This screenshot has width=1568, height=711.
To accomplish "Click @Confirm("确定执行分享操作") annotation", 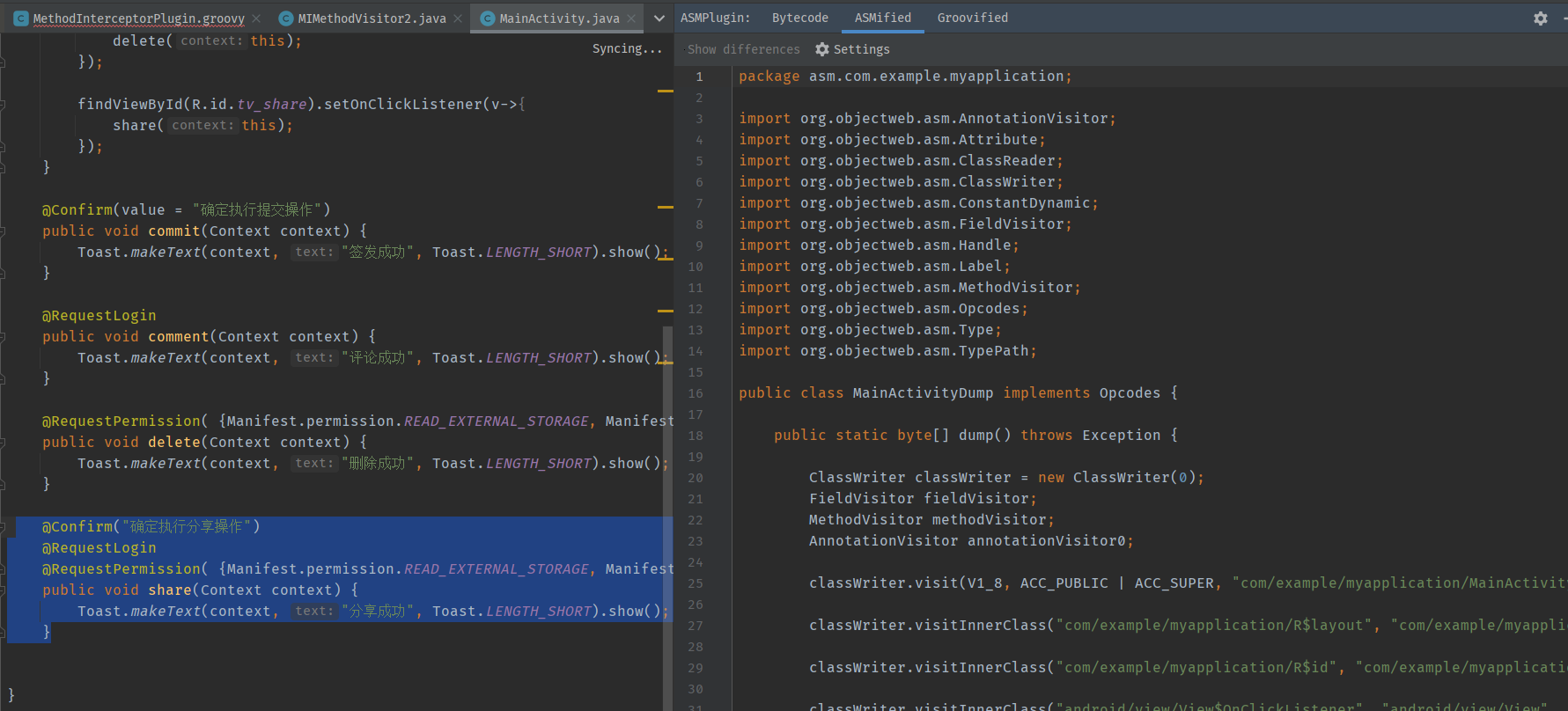I will pyautogui.click(x=151, y=527).
